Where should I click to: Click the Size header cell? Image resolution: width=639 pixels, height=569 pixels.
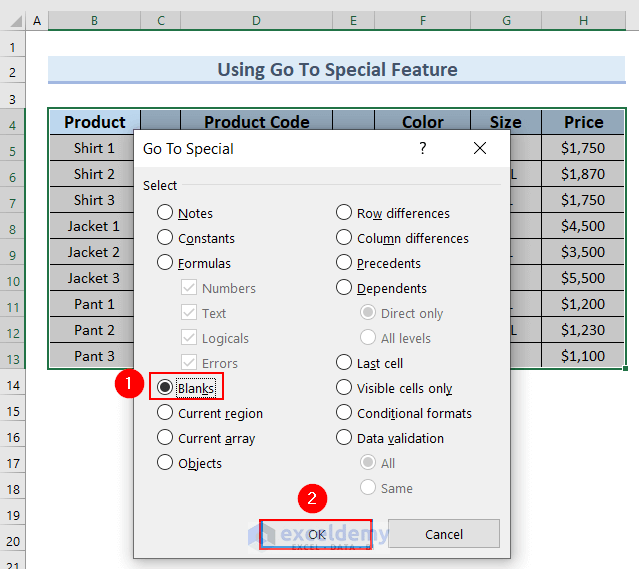[506, 122]
